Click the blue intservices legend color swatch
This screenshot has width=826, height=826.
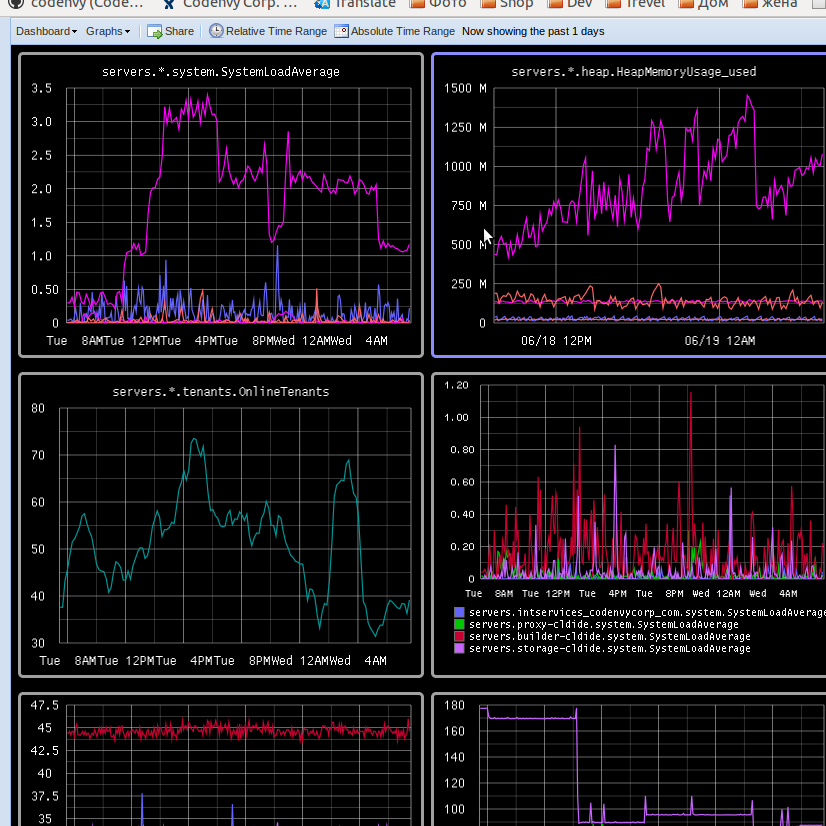(x=459, y=612)
